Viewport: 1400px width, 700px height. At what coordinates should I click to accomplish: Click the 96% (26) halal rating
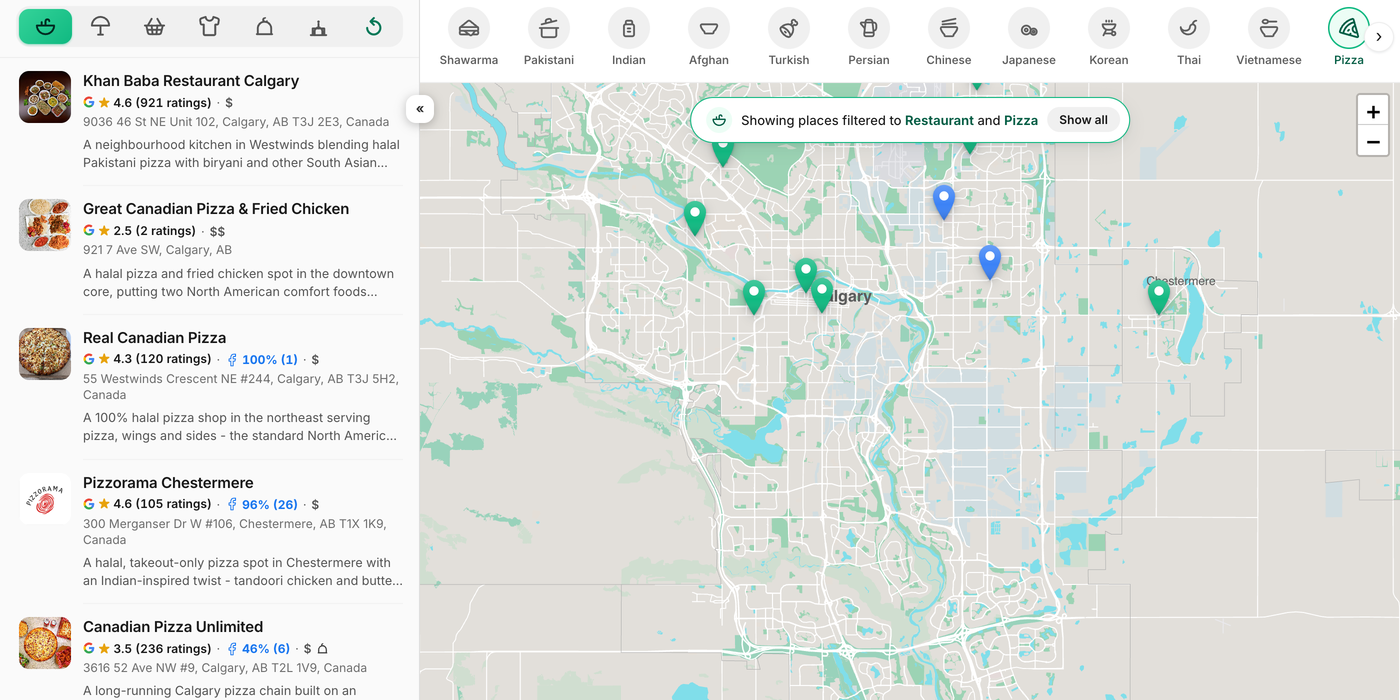click(x=263, y=504)
